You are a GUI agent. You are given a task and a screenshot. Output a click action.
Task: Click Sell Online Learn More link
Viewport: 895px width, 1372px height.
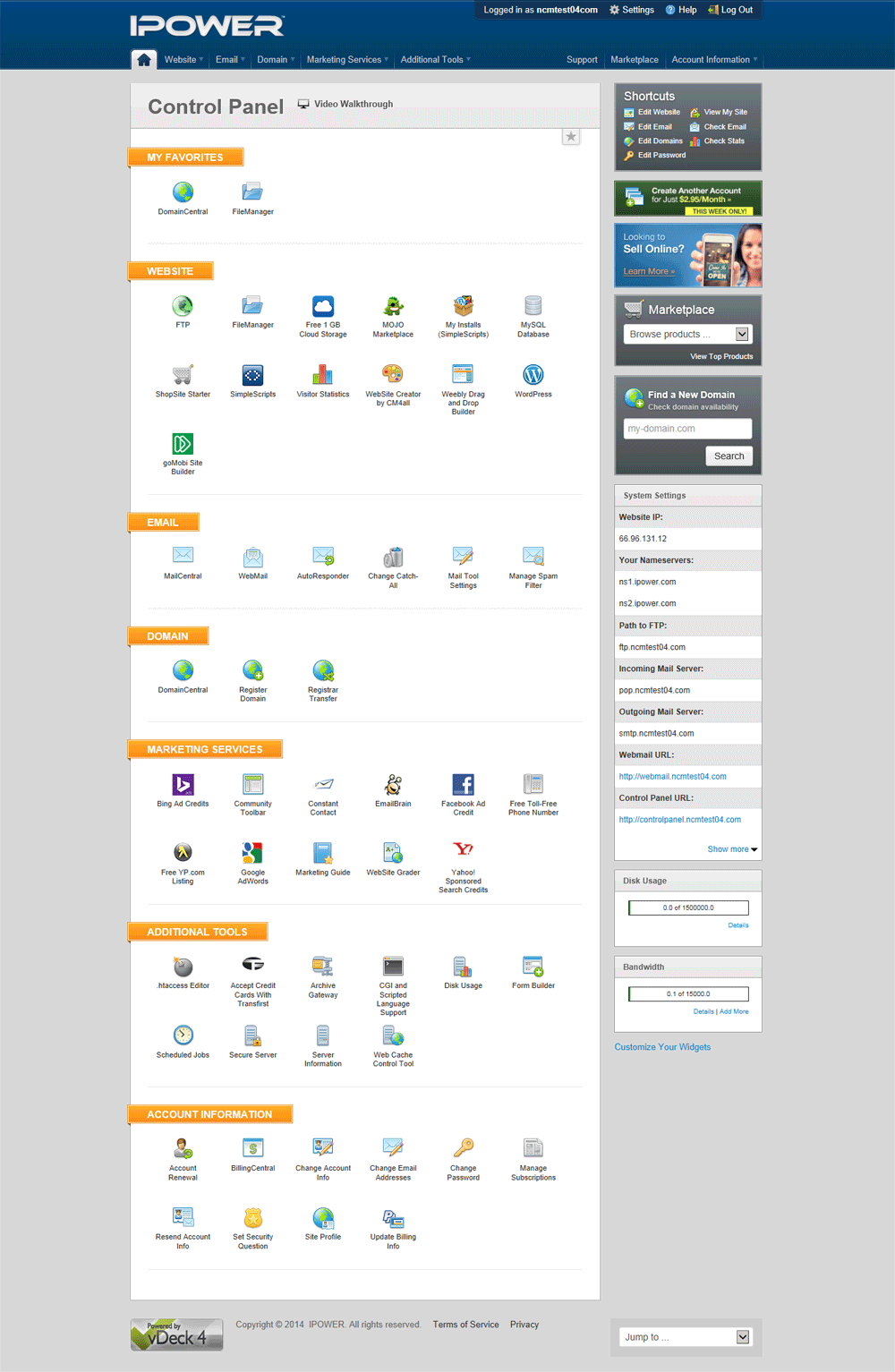click(649, 271)
